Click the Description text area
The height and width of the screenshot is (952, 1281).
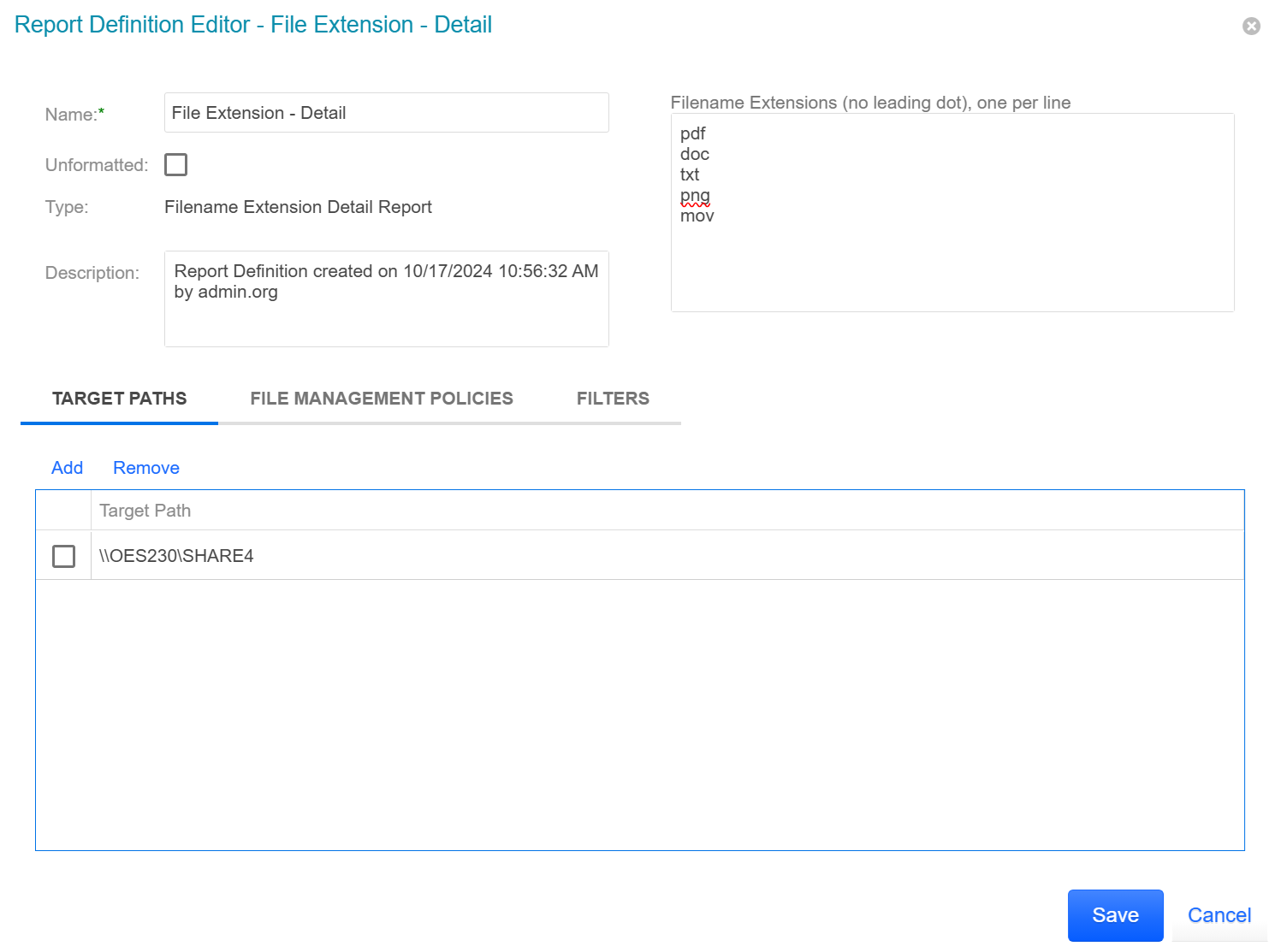tap(385, 299)
